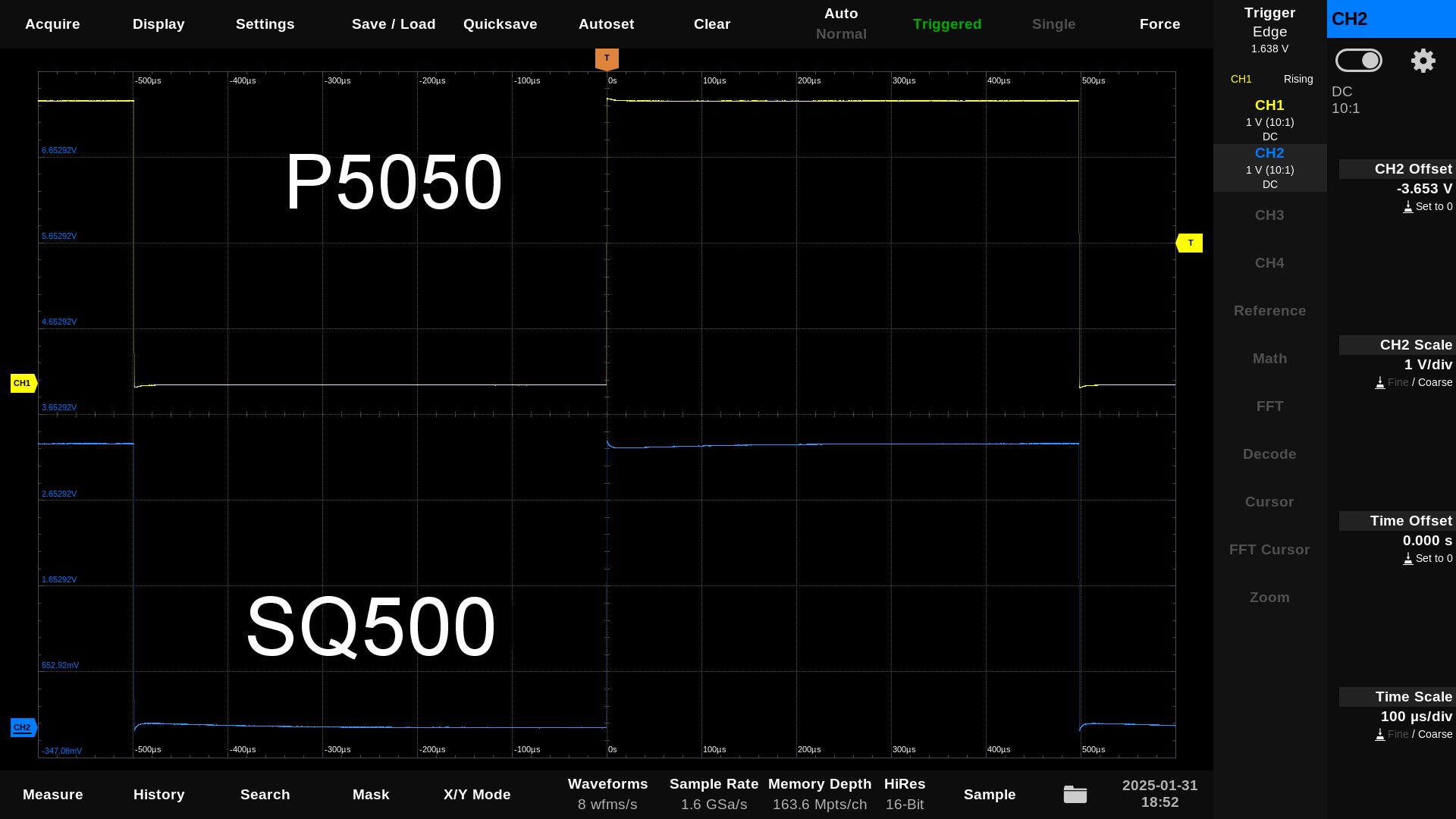Viewport: 1456px width, 819px height.
Task: Open the Display menu
Action: (158, 24)
